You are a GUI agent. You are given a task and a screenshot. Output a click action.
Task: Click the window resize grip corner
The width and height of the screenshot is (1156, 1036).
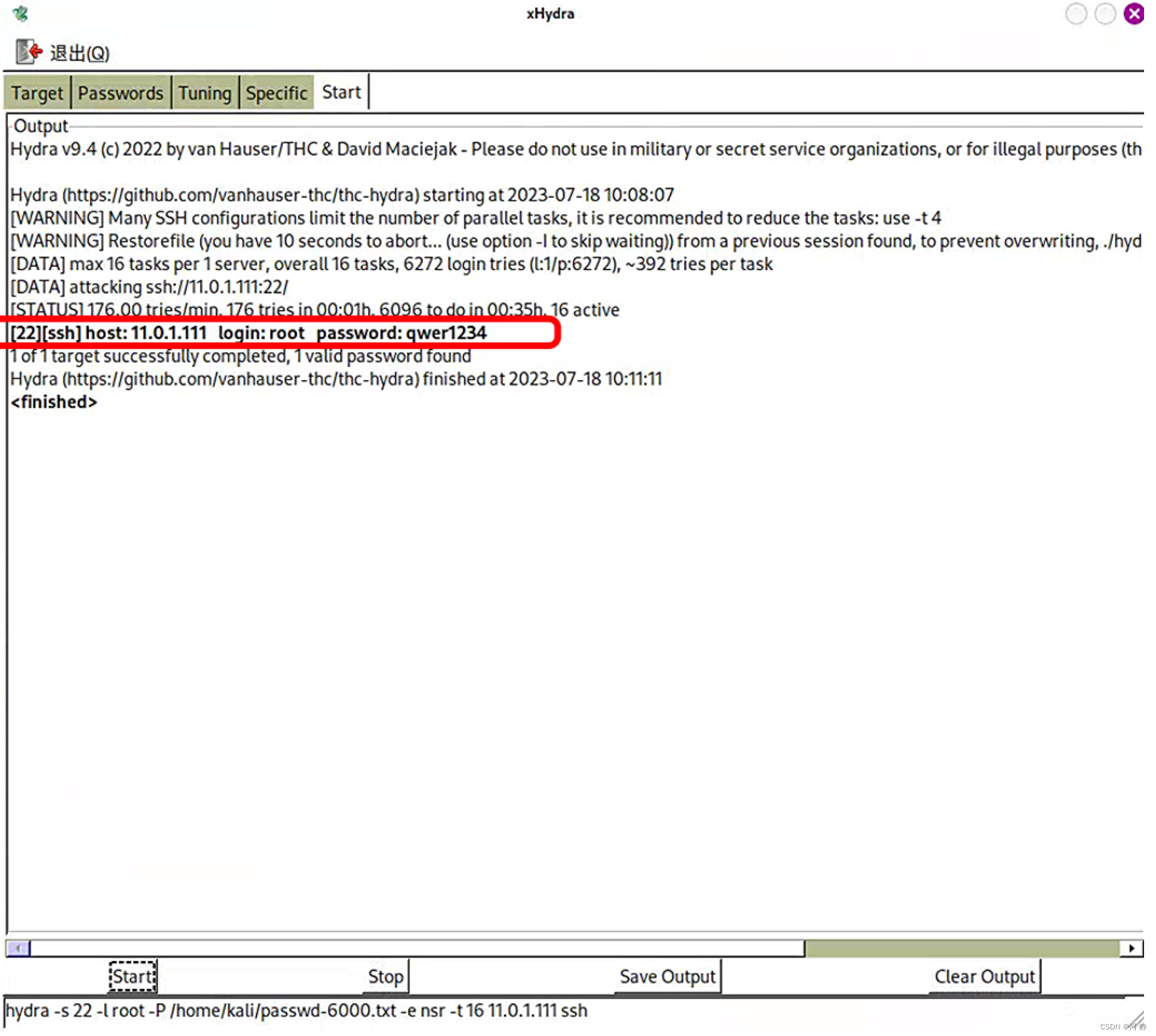1137,1019
